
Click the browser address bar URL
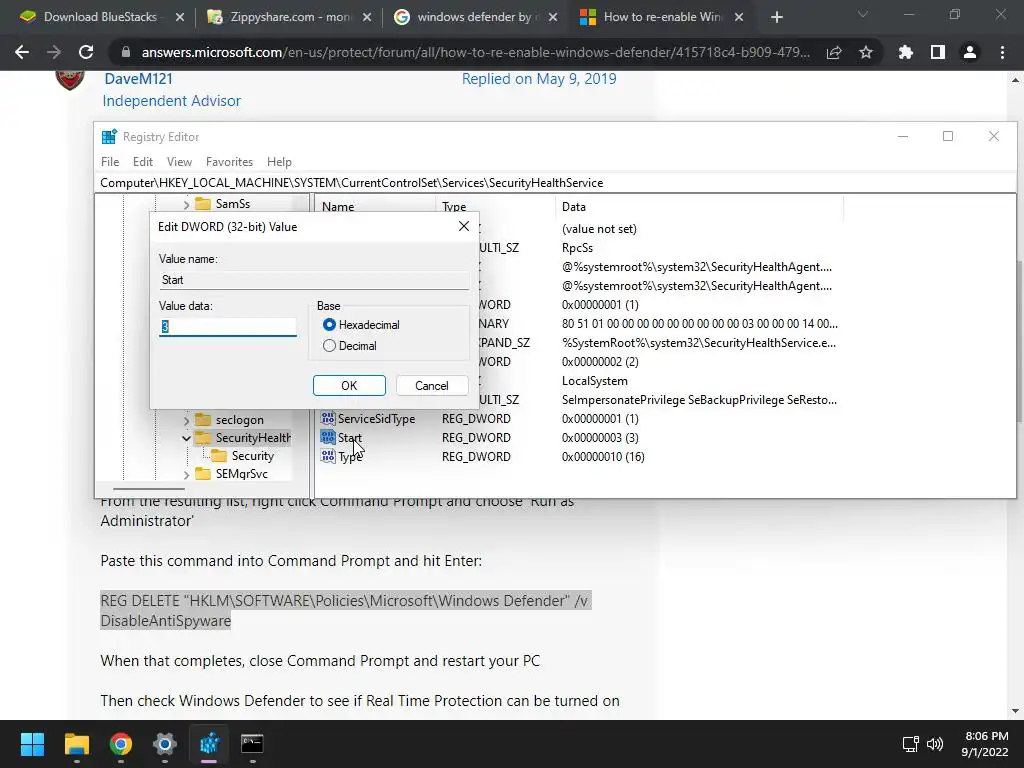(475, 52)
